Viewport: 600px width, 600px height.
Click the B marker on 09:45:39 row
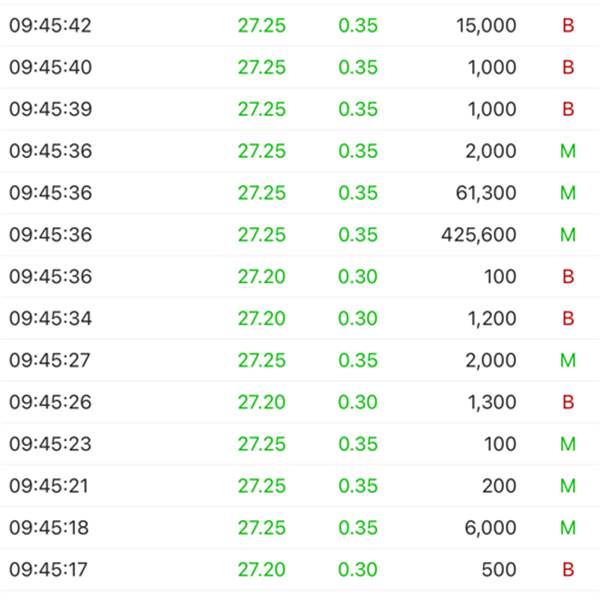(x=568, y=110)
